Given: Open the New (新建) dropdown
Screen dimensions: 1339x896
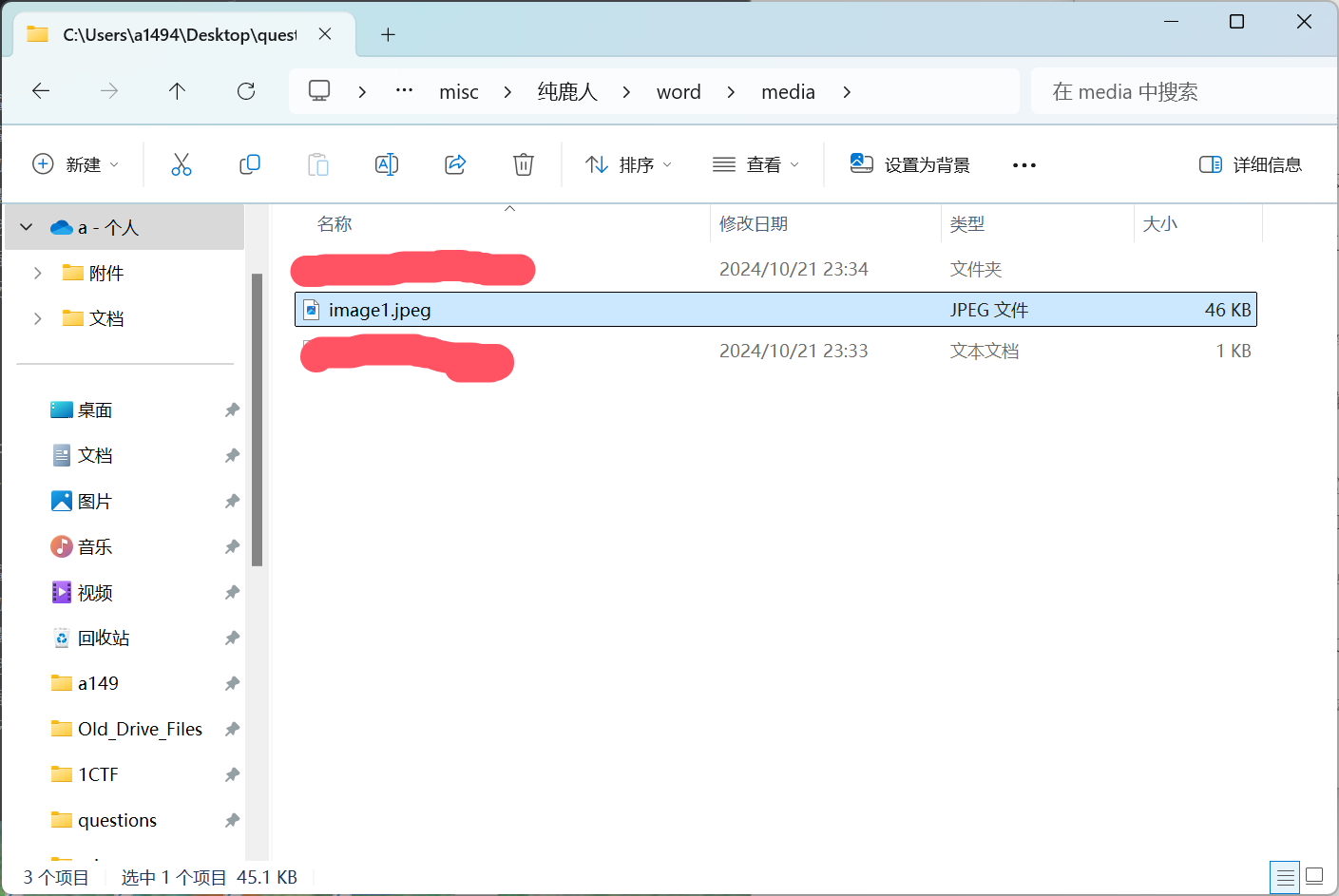Looking at the screenshot, I should (x=76, y=164).
